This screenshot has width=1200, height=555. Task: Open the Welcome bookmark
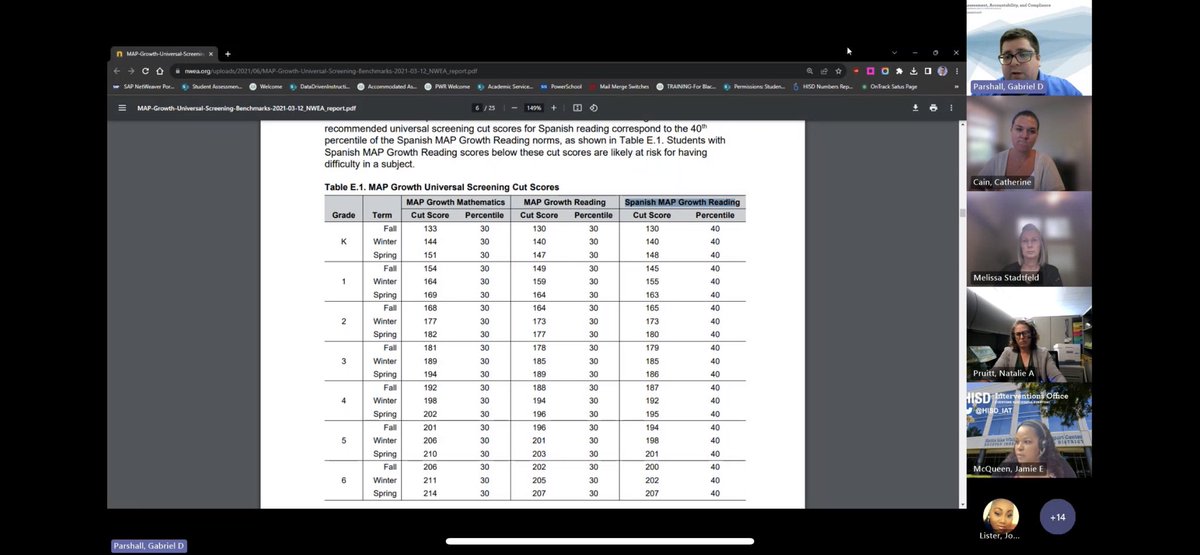(264, 87)
